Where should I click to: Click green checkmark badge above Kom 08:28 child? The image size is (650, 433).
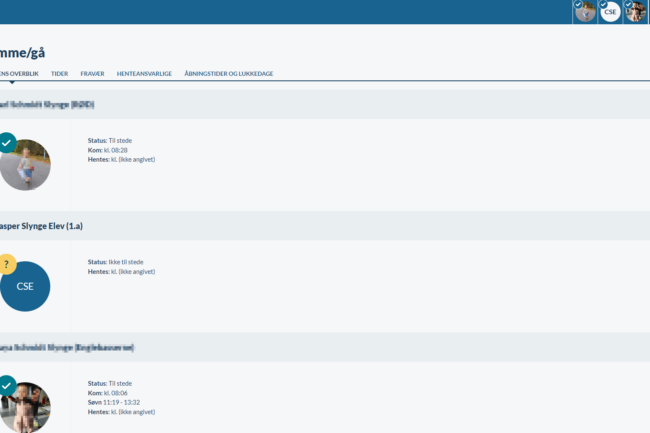(x=6, y=143)
